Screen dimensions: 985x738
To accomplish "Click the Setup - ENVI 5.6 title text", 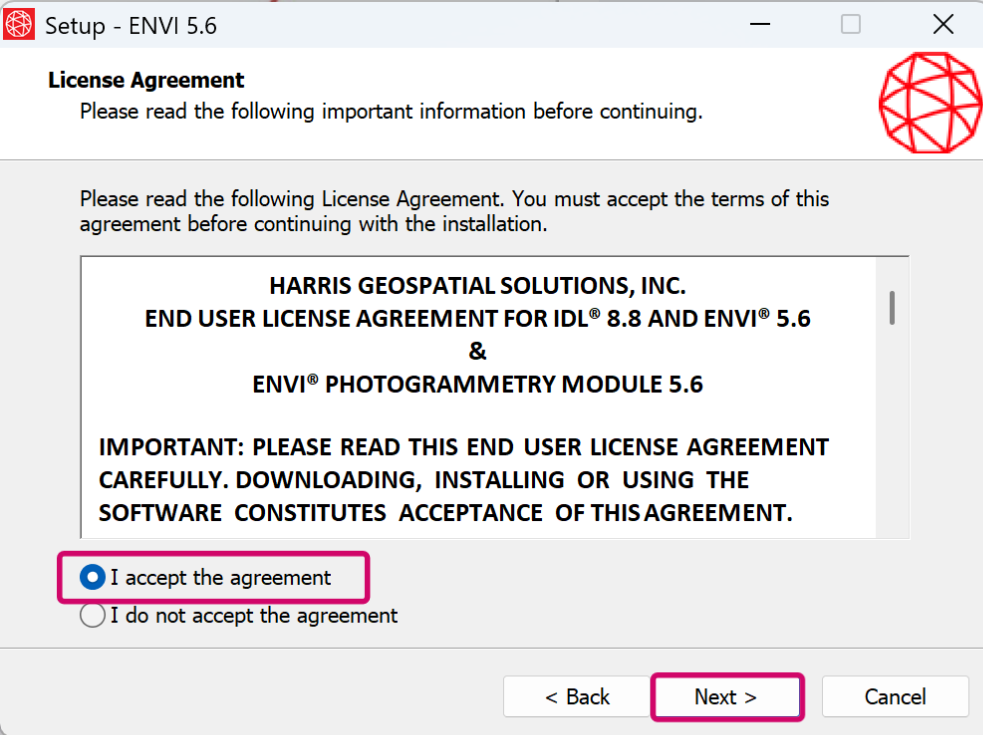I will click(x=131, y=26).
